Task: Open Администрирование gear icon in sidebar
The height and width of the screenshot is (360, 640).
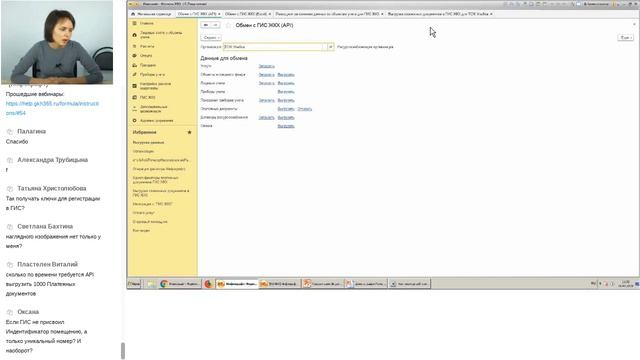Action: click(134, 120)
